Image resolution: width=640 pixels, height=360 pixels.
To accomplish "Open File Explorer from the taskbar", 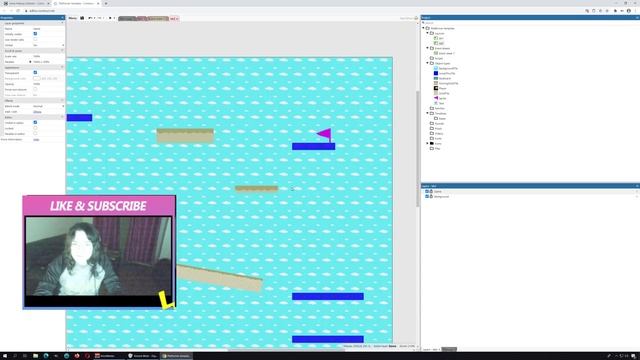I will (36, 356).
